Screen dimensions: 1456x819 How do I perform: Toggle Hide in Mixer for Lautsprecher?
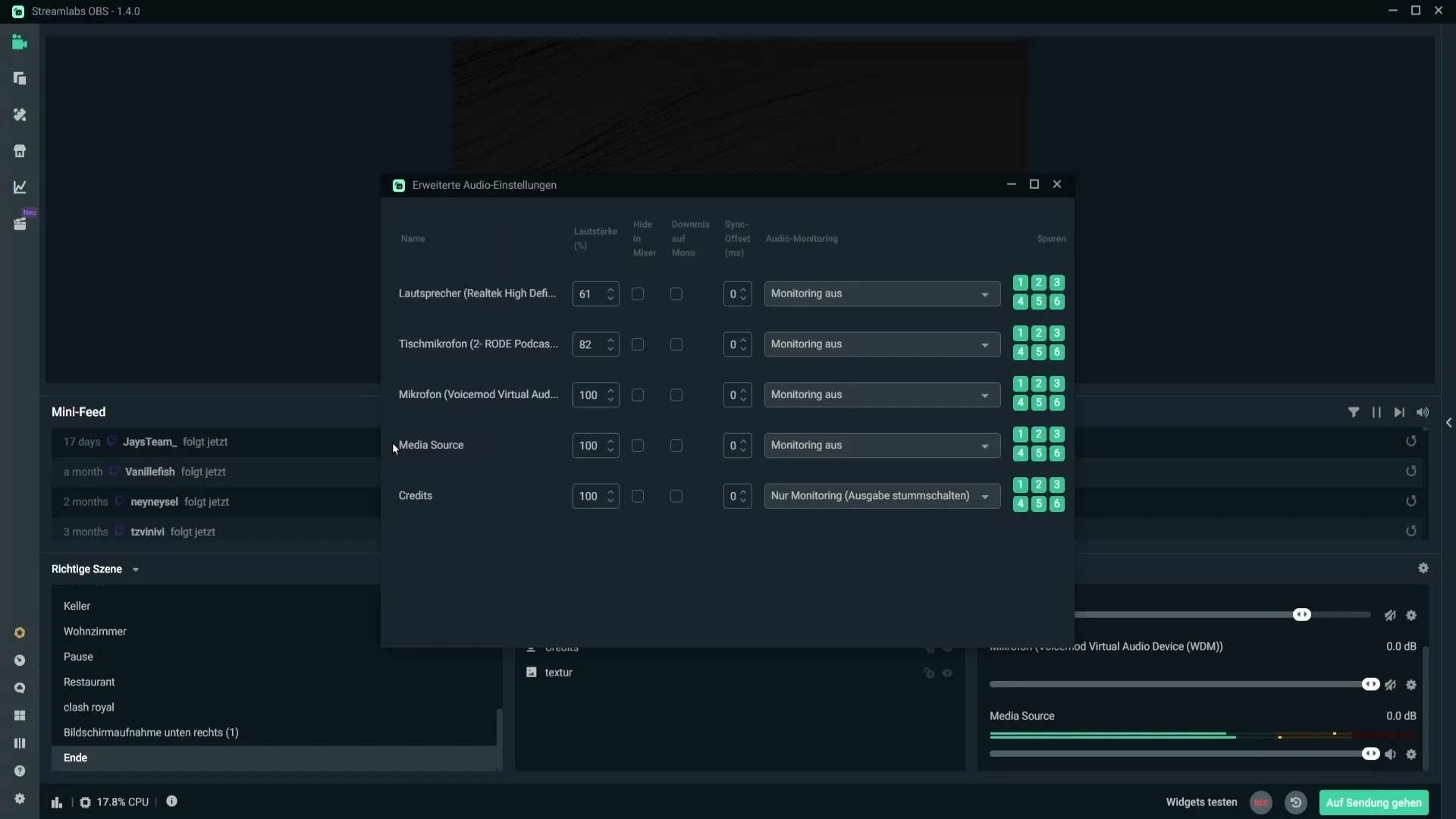[637, 293]
